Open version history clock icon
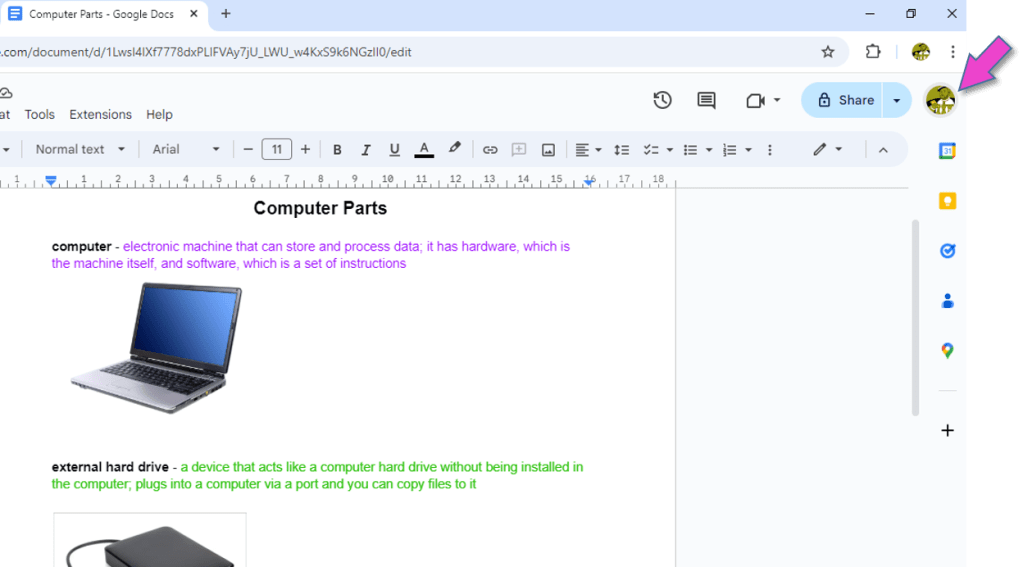This screenshot has height=567, width=1023. click(662, 100)
